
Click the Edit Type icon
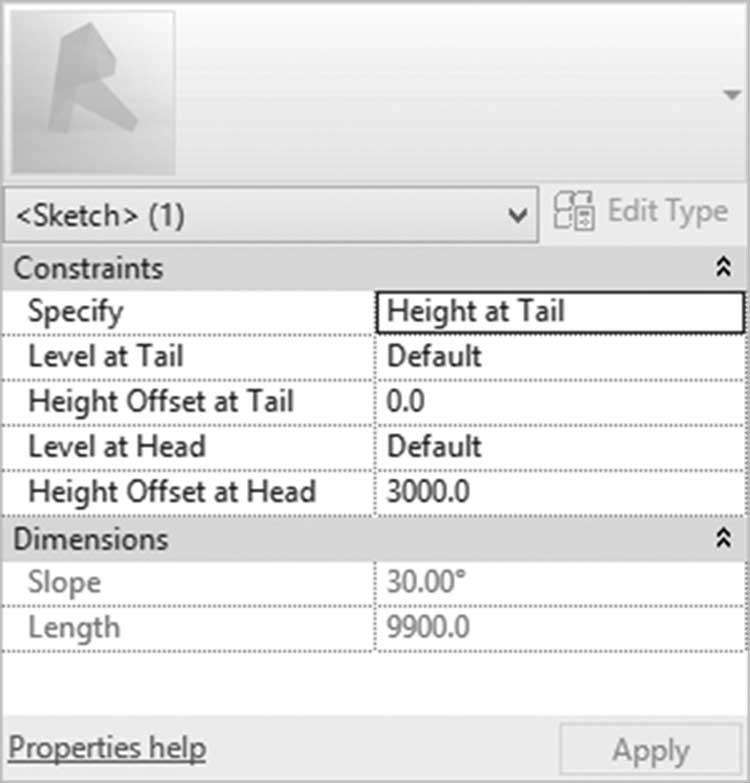(x=574, y=211)
